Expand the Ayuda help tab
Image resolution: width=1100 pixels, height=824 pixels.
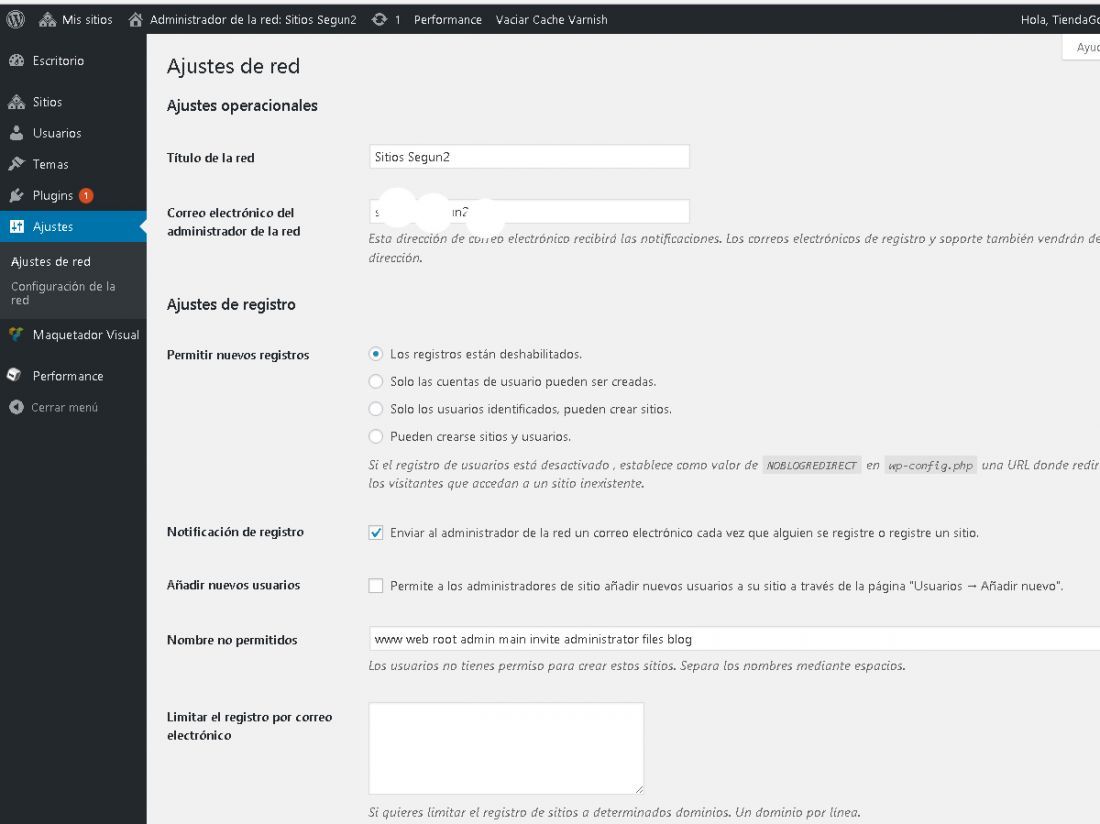click(x=1082, y=47)
